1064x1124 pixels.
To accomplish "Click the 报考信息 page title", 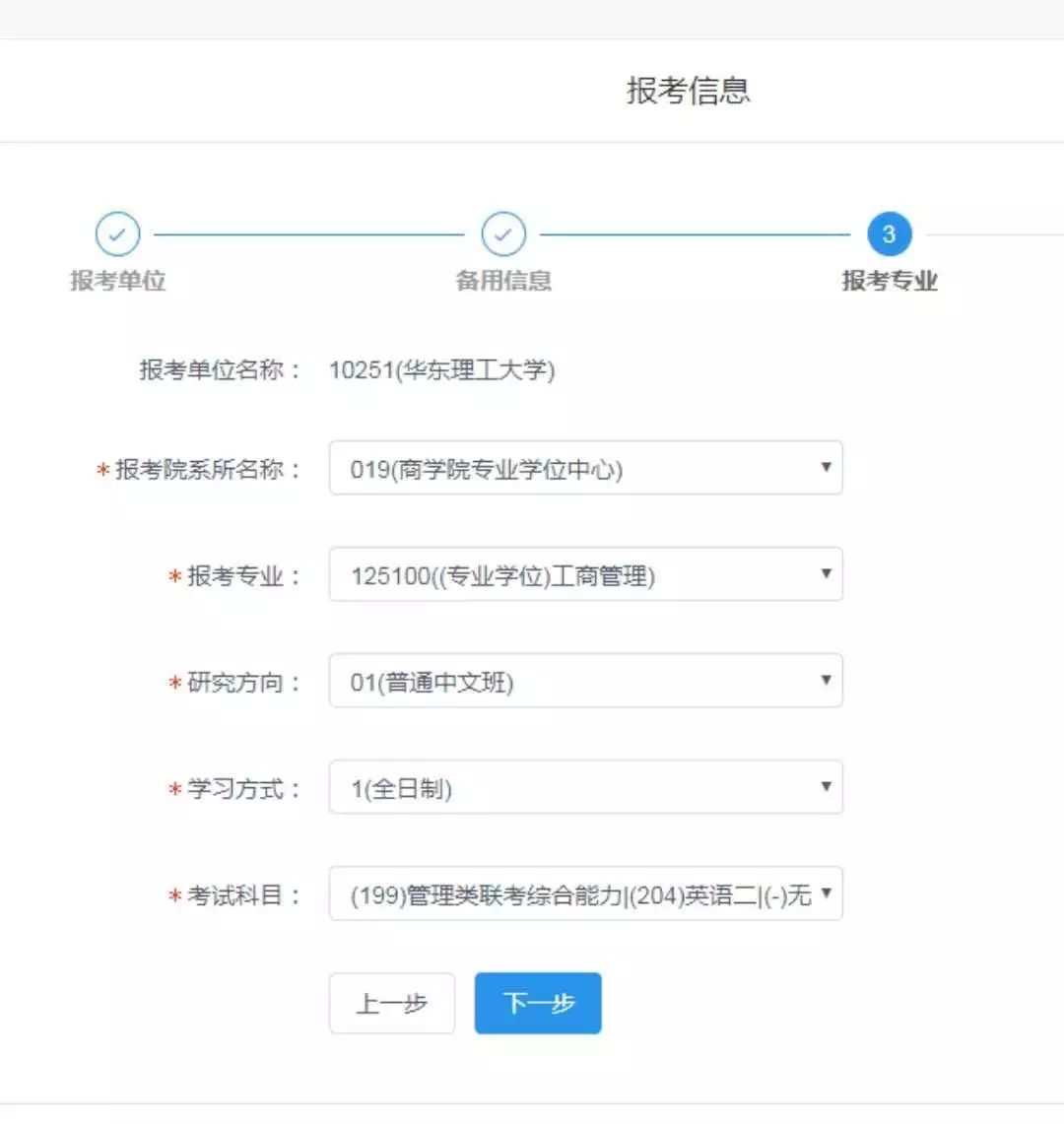I will (x=688, y=91).
